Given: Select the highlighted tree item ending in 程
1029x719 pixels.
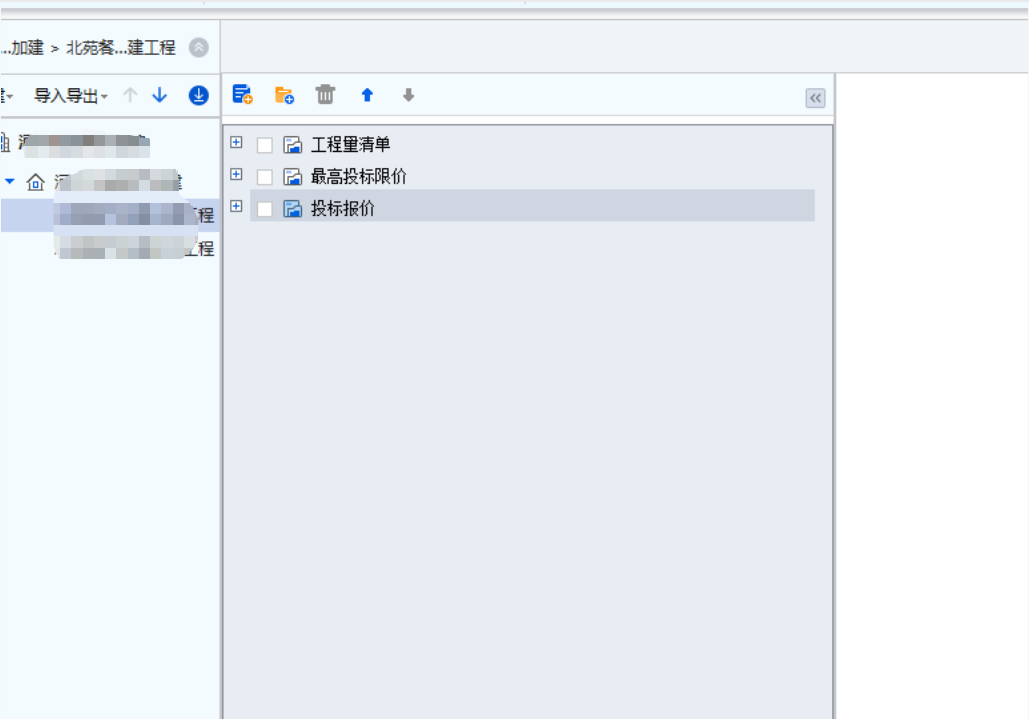Looking at the screenshot, I should (x=110, y=215).
